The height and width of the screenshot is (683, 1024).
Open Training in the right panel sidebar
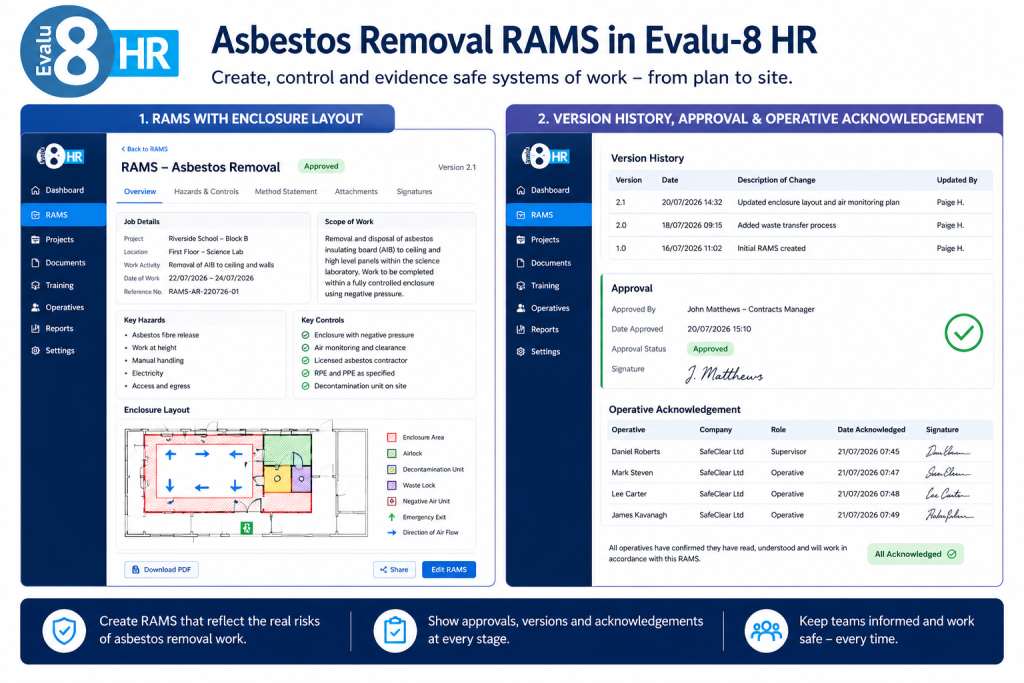click(x=537, y=285)
